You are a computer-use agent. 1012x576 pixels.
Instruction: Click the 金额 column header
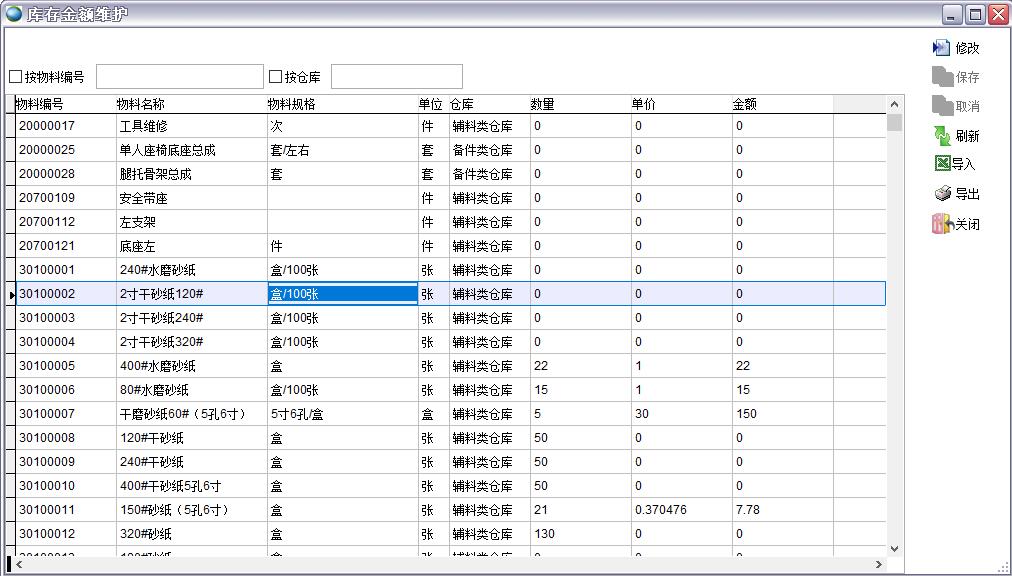[x=745, y=104]
